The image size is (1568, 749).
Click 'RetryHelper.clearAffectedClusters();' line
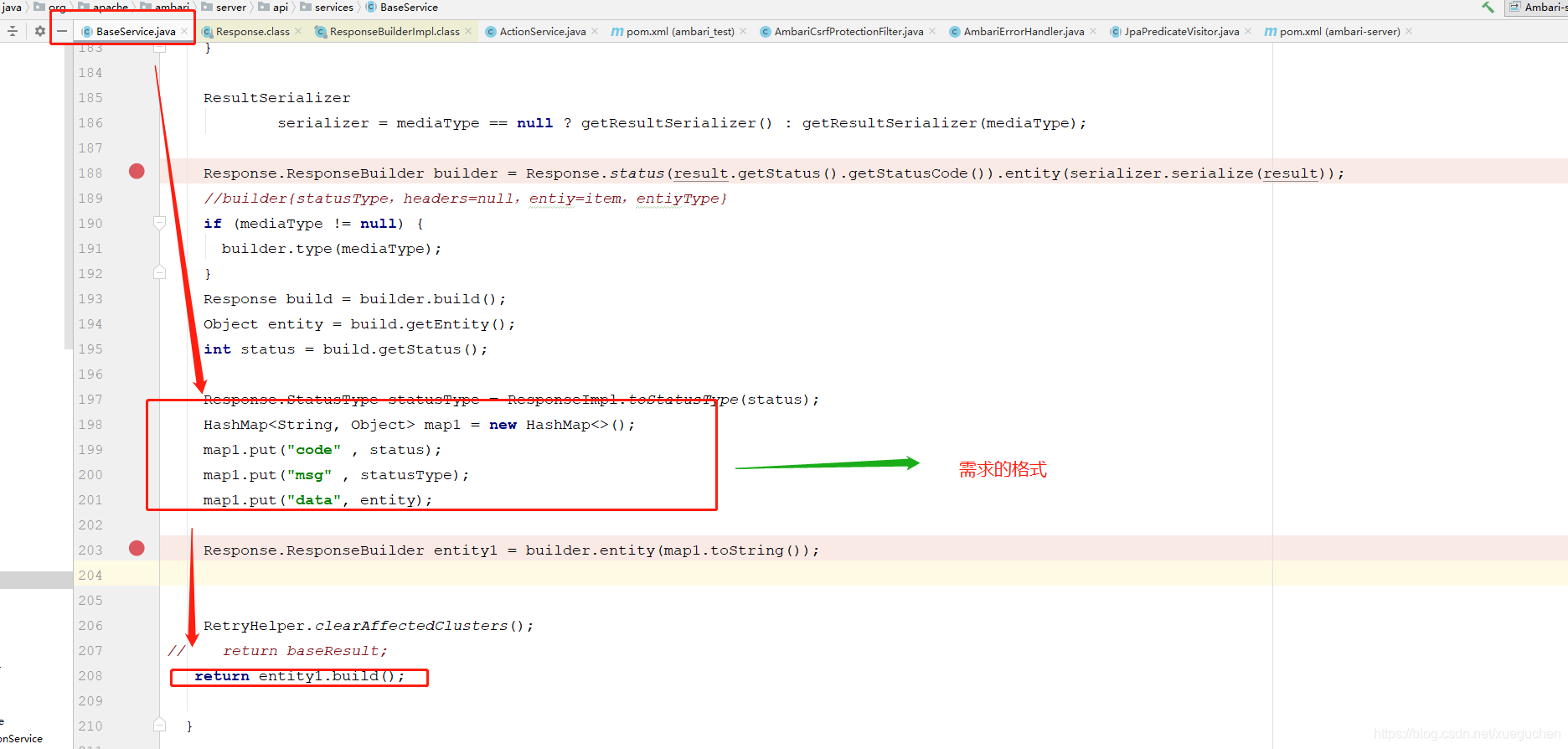pos(369,626)
